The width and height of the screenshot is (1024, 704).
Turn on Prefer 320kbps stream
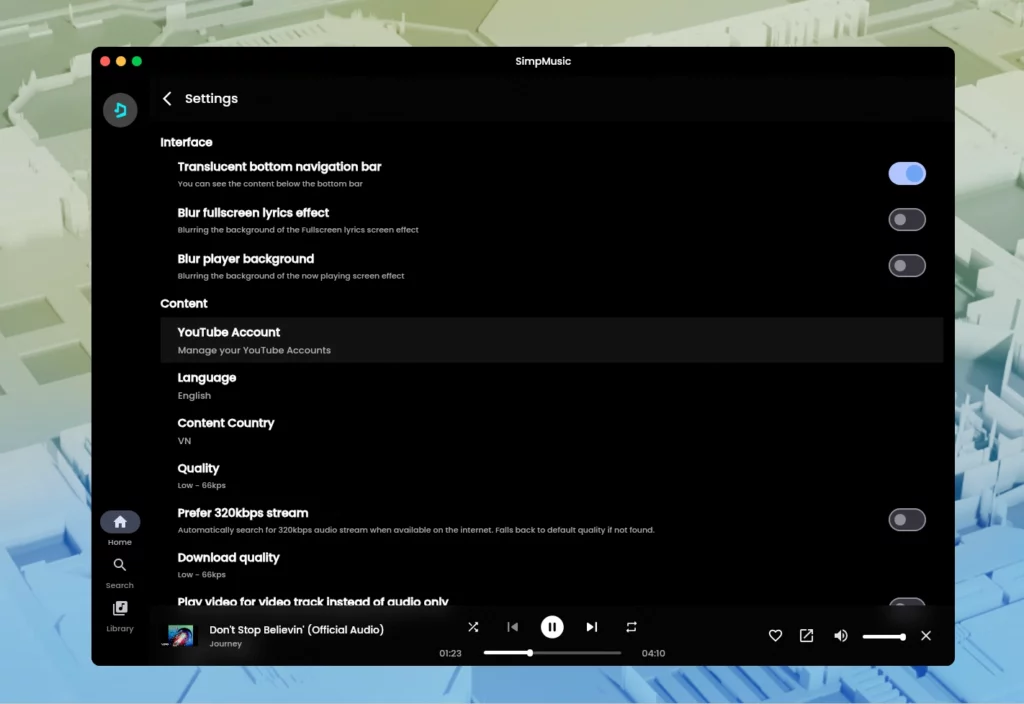(906, 519)
